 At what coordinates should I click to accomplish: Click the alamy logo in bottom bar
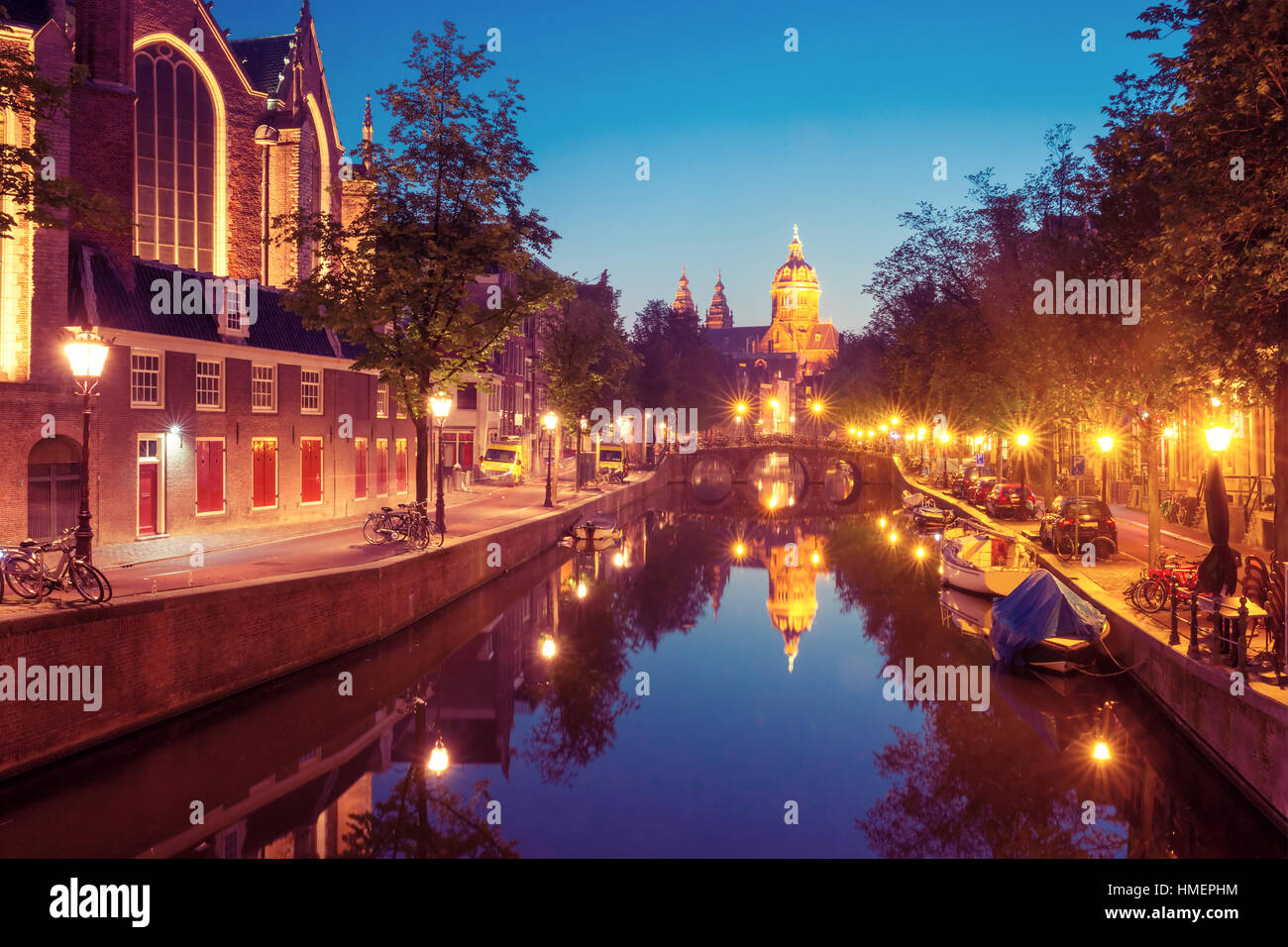coord(99,903)
